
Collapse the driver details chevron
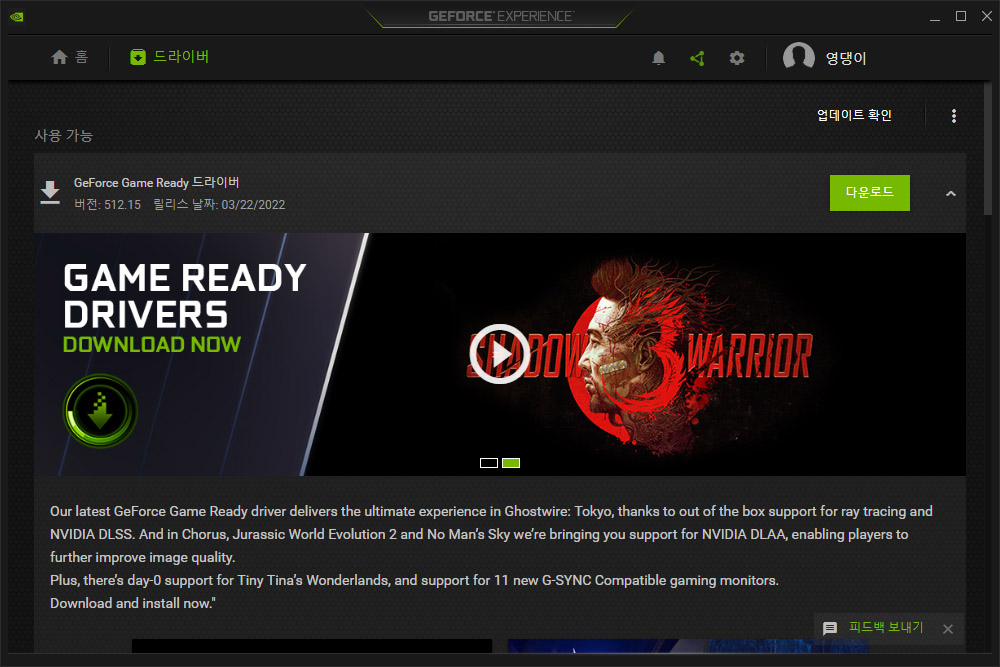950,193
